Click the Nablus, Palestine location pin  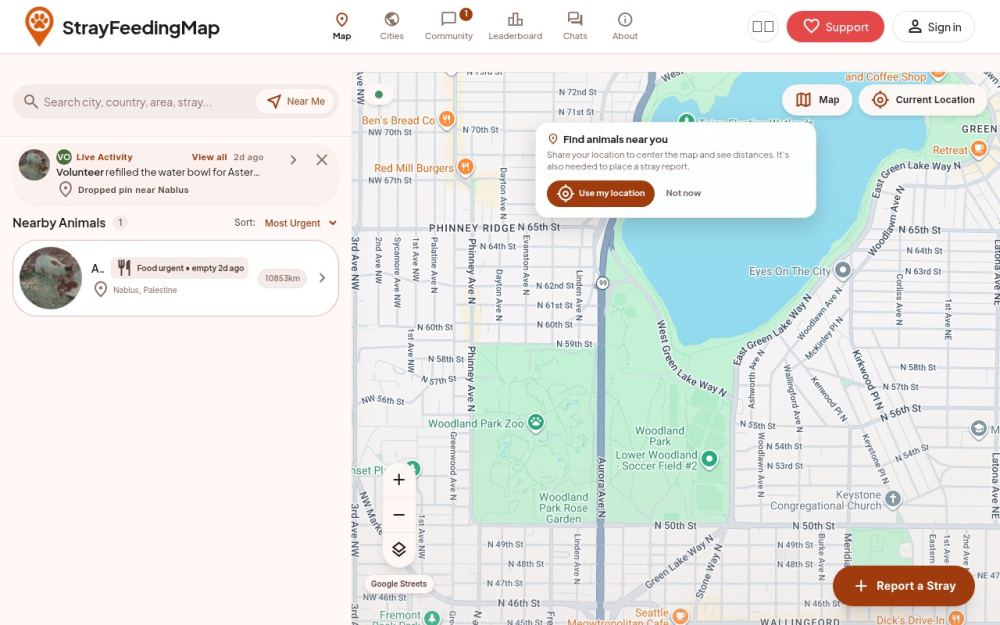[x=100, y=290]
